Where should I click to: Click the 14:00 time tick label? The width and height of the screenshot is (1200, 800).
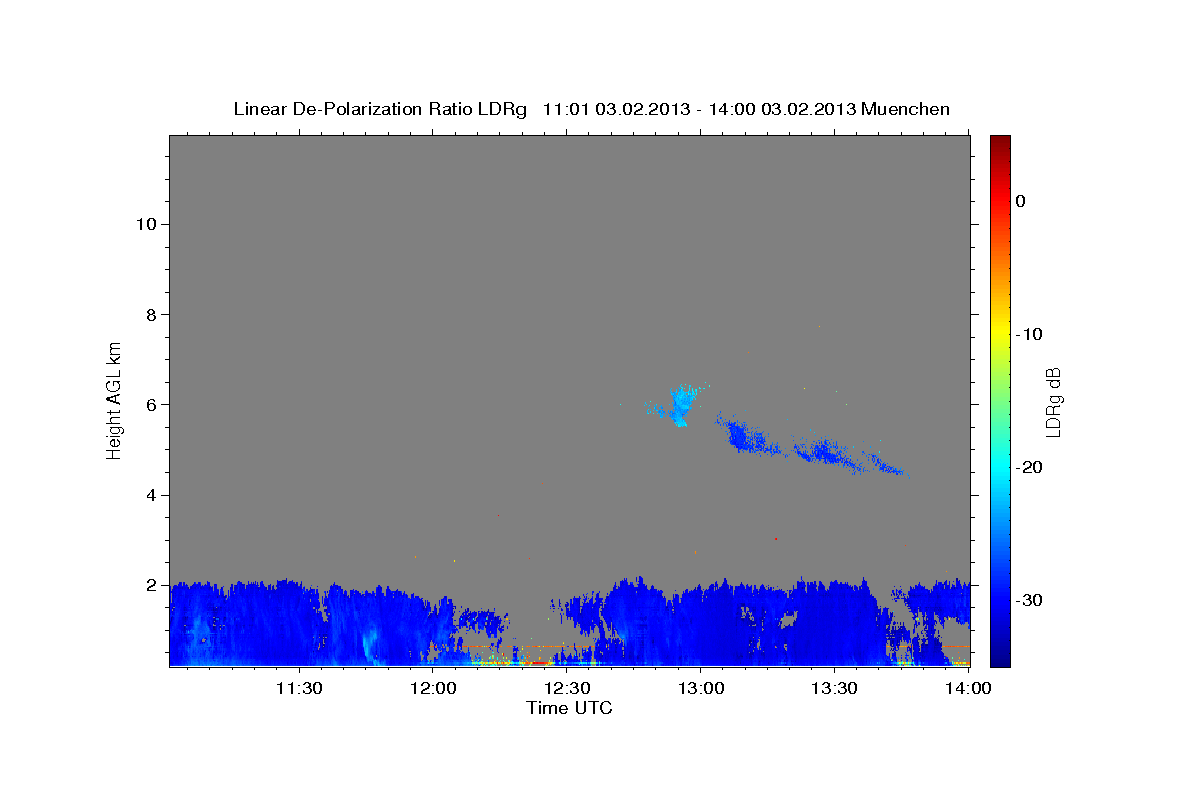[x=968, y=688]
